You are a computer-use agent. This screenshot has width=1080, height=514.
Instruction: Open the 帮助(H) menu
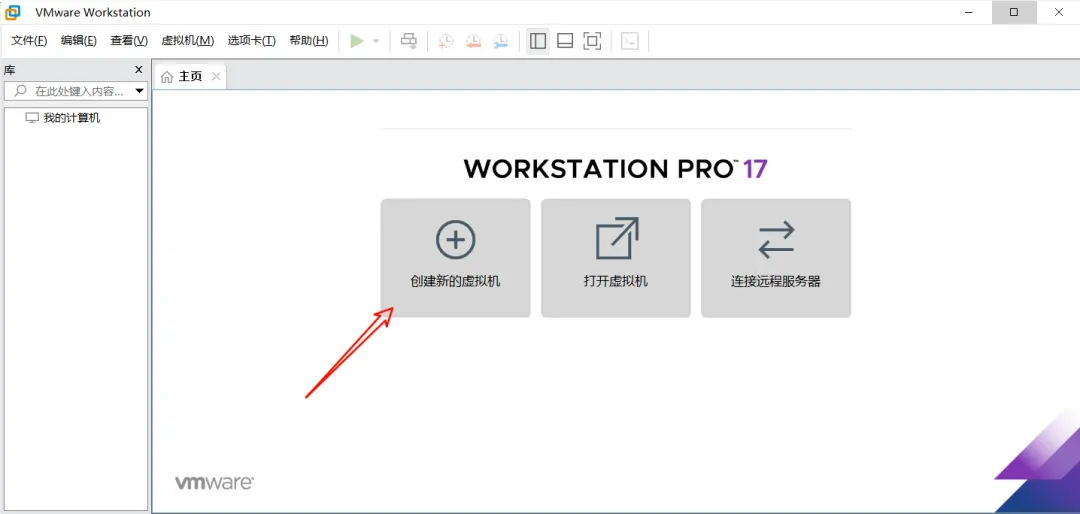click(309, 41)
